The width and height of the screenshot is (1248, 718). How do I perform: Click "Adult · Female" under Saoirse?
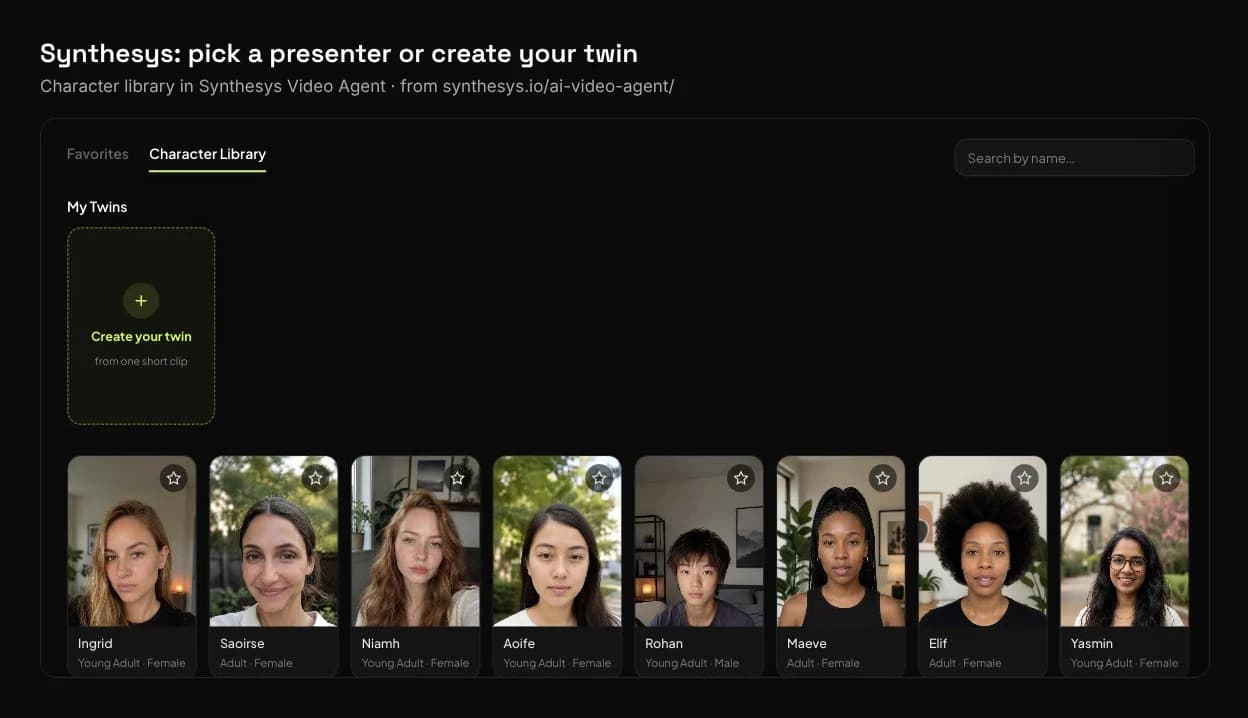[x=256, y=663]
